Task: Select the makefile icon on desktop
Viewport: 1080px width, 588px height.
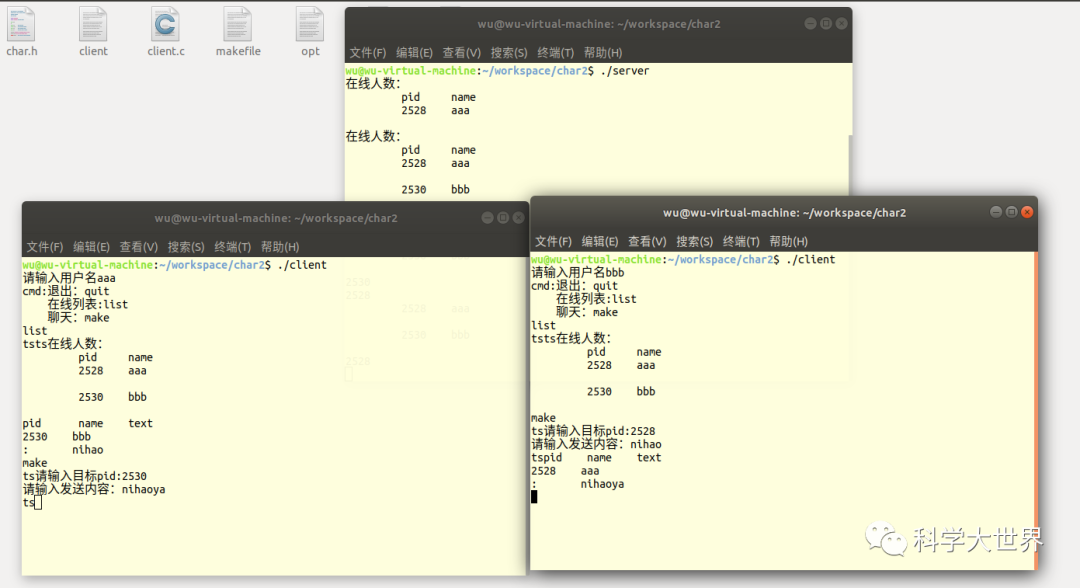Action: tap(238, 25)
